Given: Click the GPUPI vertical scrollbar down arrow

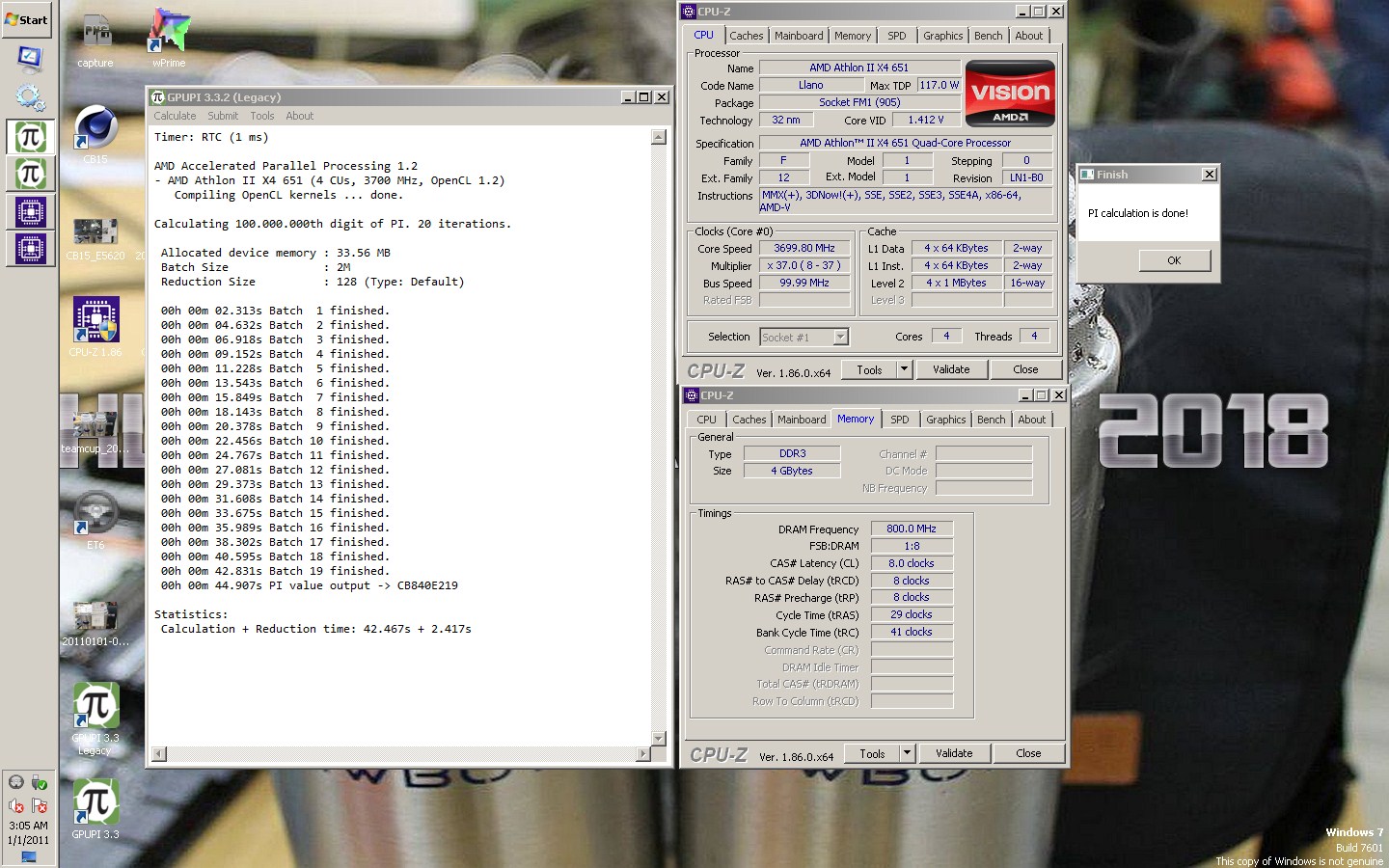Looking at the screenshot, I should [659, 739].
